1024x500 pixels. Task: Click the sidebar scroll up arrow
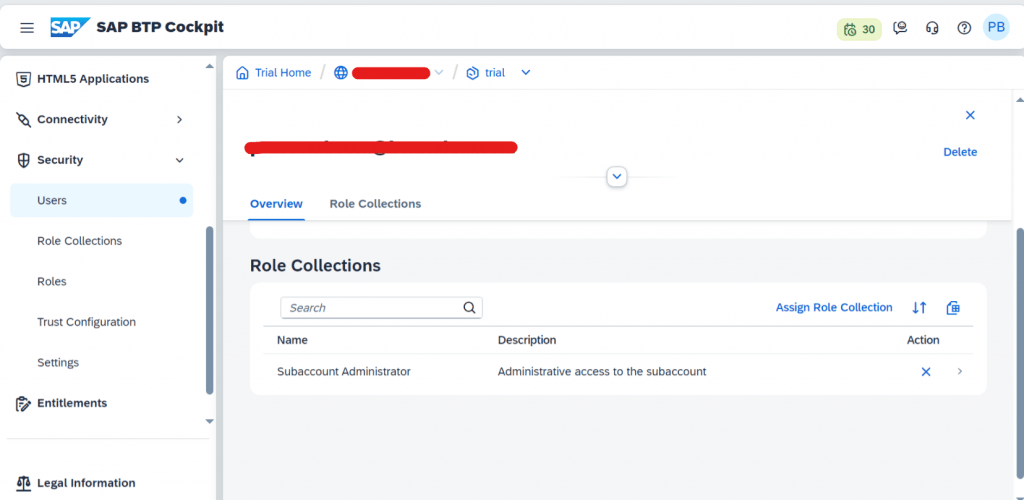click(x=209, y=67)
